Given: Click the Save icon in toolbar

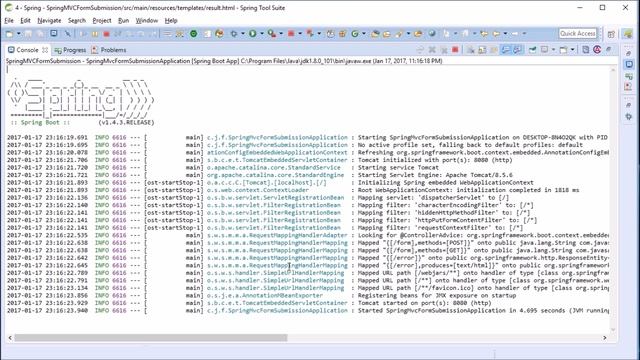Looking at the screenshot, I should [28, 34].
